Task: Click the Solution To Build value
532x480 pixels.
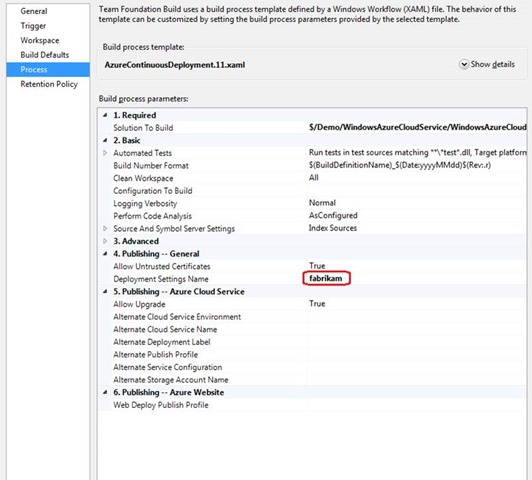Action: (417, 127)
